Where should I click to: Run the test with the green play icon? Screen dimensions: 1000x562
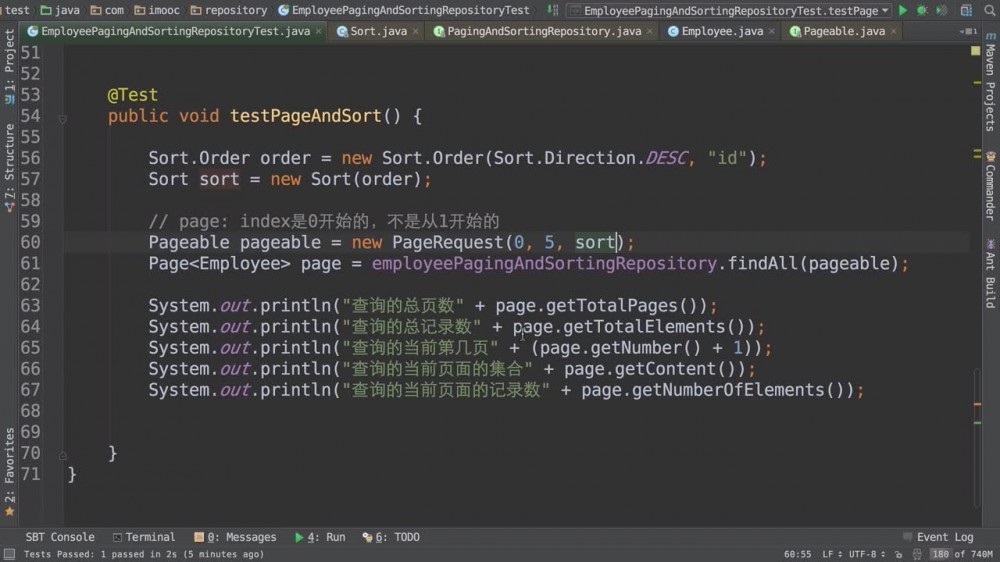point(902,10)
